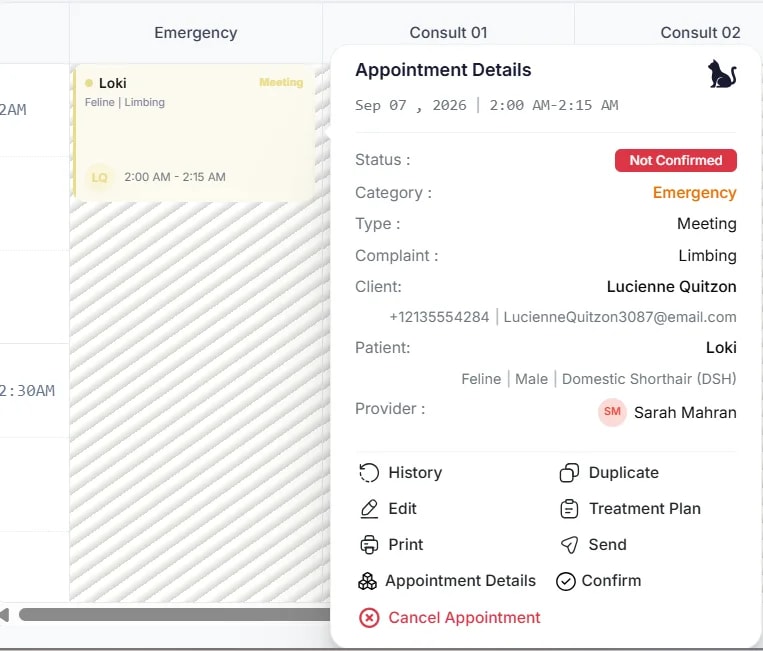Click the Duplicate copy icon
The height and width of the screenshot is (651, 763).
(569, 472)
